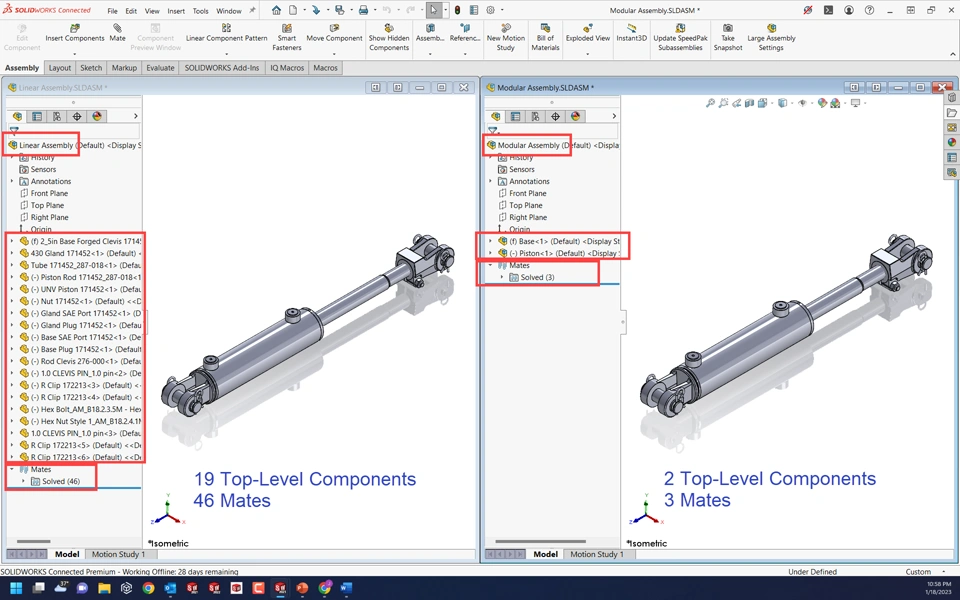960x600 pixels.
Task: Open Hide/Show Items eye in view toolbar
Action: point(802,103)
